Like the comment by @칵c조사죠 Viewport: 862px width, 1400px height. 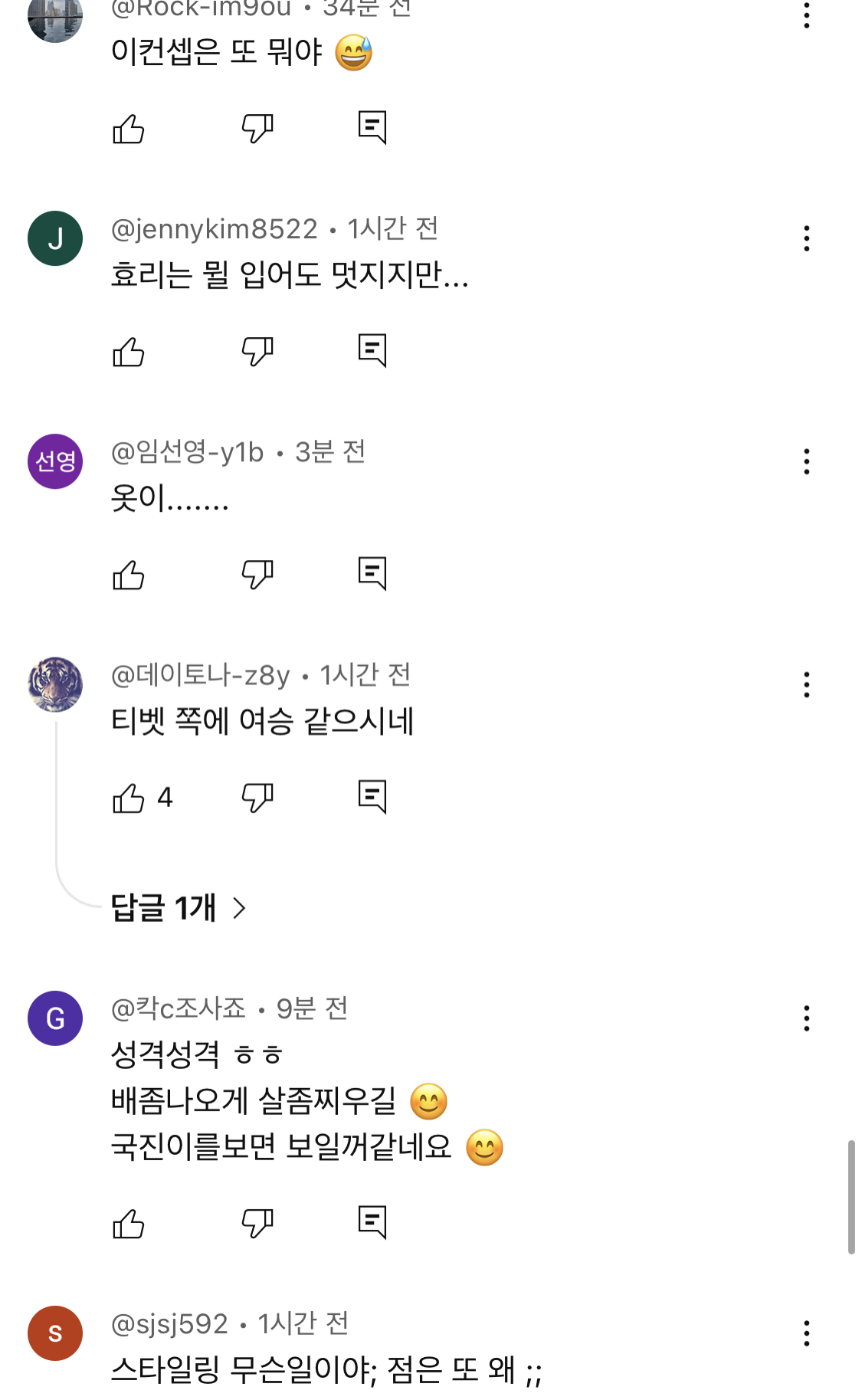click(x=129, y=1224)
